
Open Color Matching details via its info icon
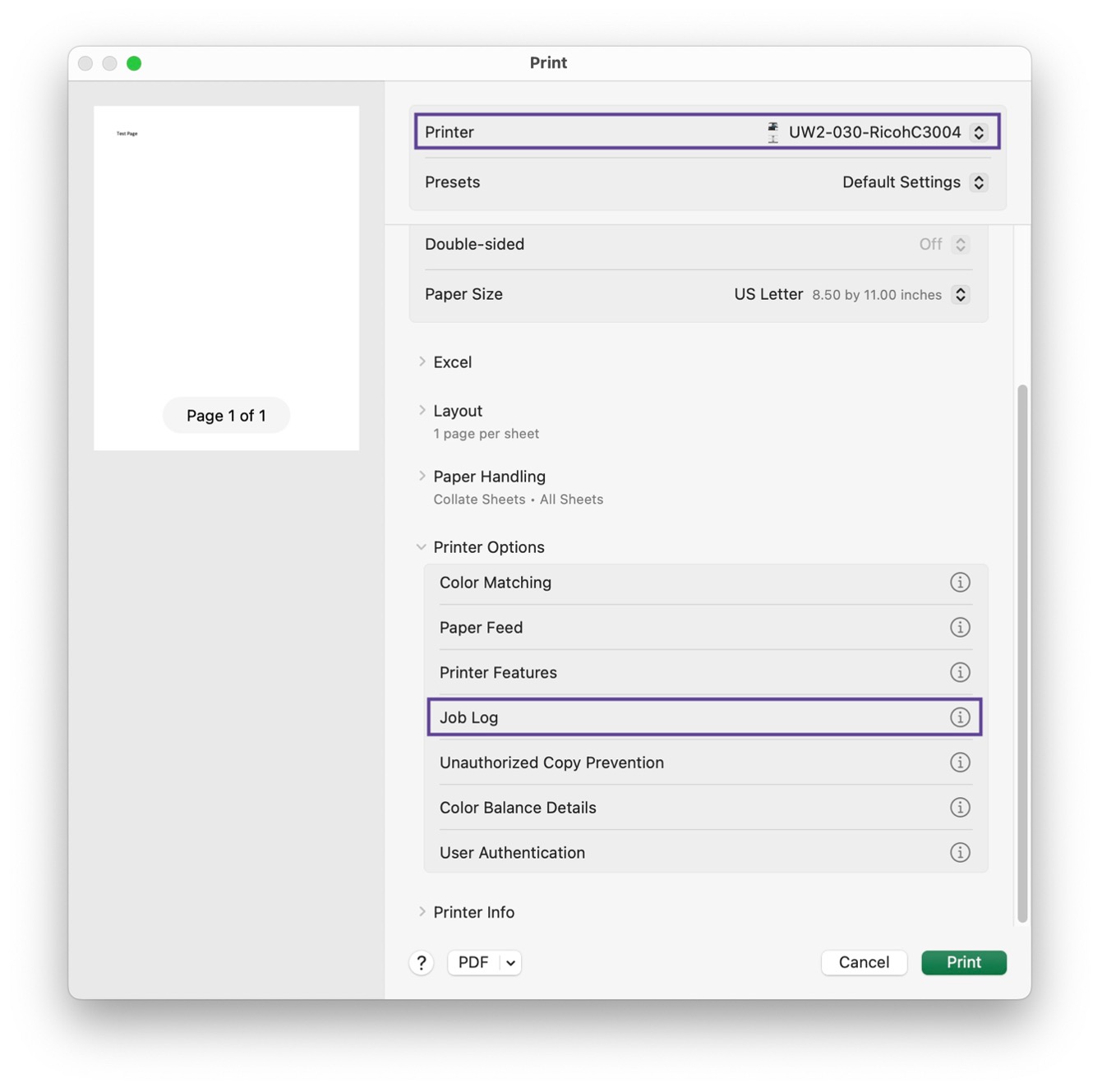(x=960, y=582)
